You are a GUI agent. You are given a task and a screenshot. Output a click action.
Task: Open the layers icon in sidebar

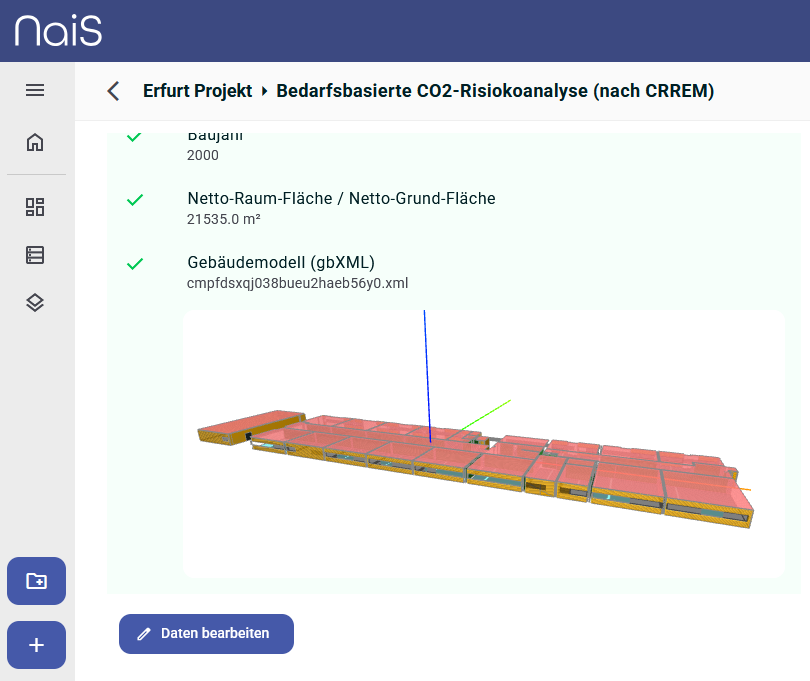[35, 302]
